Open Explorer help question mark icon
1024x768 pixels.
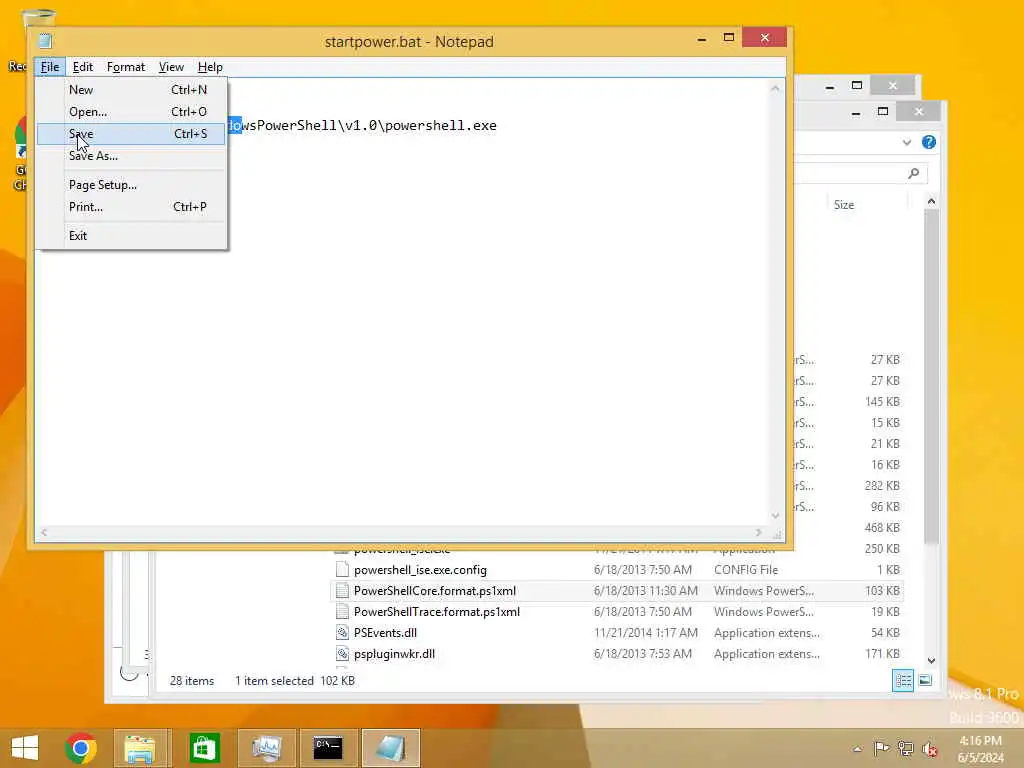929,142
